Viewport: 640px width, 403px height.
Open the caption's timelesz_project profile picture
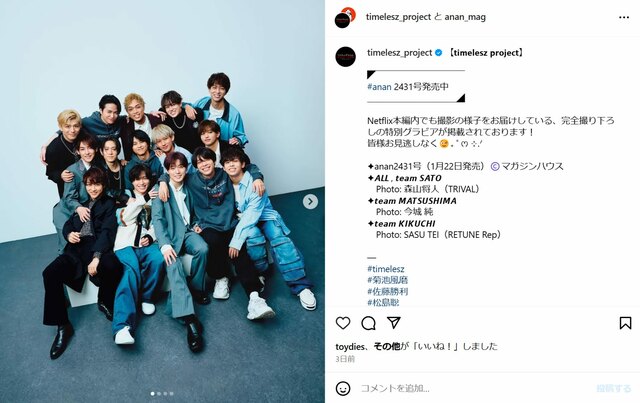pyautogui.click(x=345, y=56)
